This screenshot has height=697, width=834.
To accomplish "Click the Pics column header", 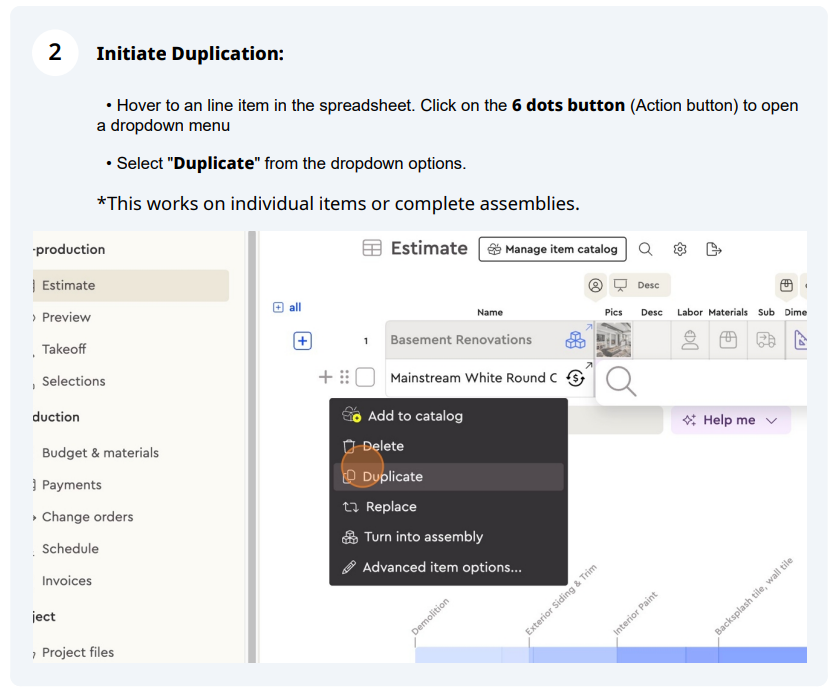I will [x=613, y=312].
